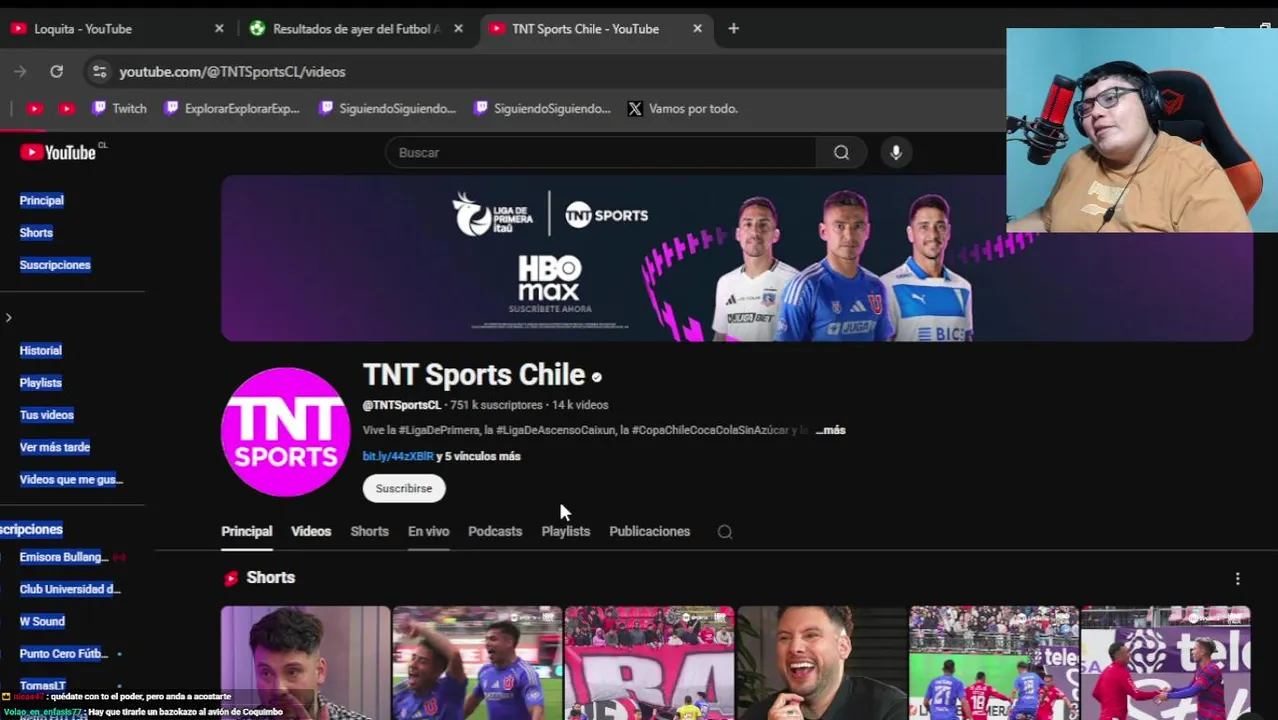Click the address bar URL
This screenshot has width=1278, height=720.
tap(232, 72)
